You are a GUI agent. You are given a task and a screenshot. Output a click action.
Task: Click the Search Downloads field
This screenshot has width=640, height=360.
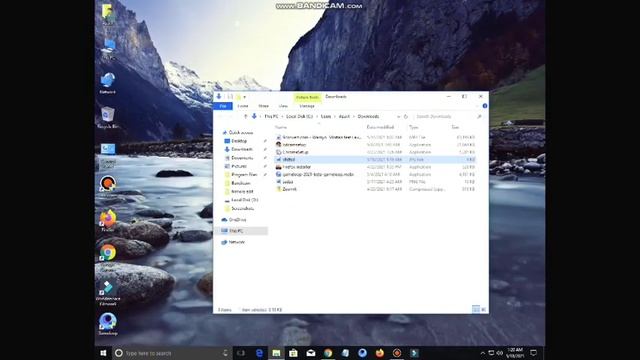coord(444,117)
